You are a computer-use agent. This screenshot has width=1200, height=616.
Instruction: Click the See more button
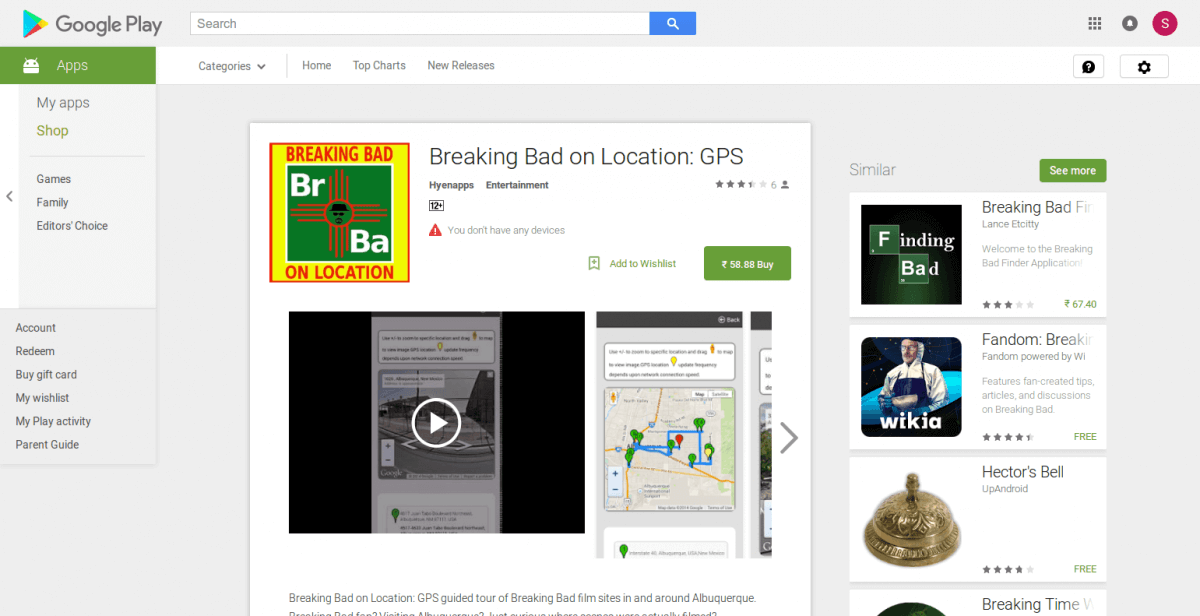click(1073, 170)
